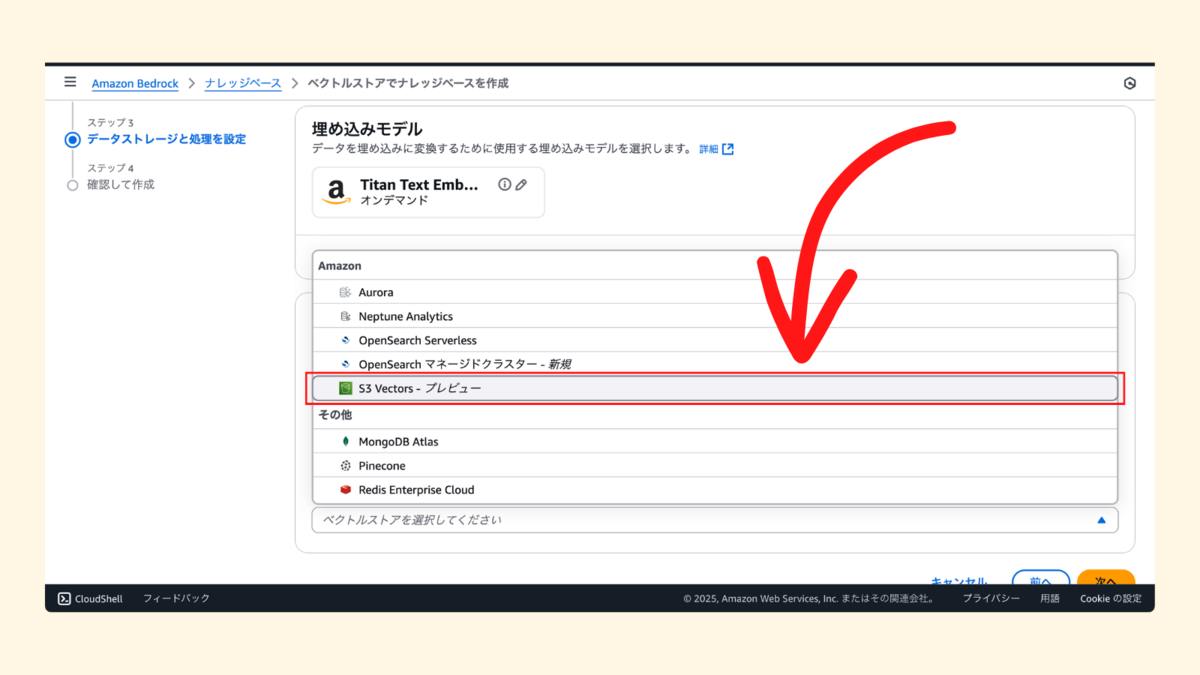Image resolution: width=1200 pixels, height=675 pixels.
Task: Click the OpenSearch Serverless icon
Action: pos(345,340)
